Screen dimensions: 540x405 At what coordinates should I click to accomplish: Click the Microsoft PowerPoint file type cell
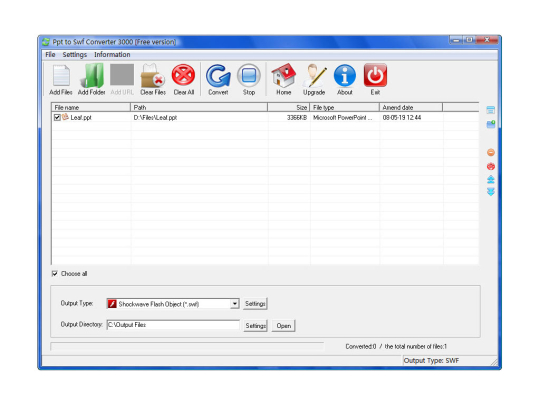click(343, 117)
